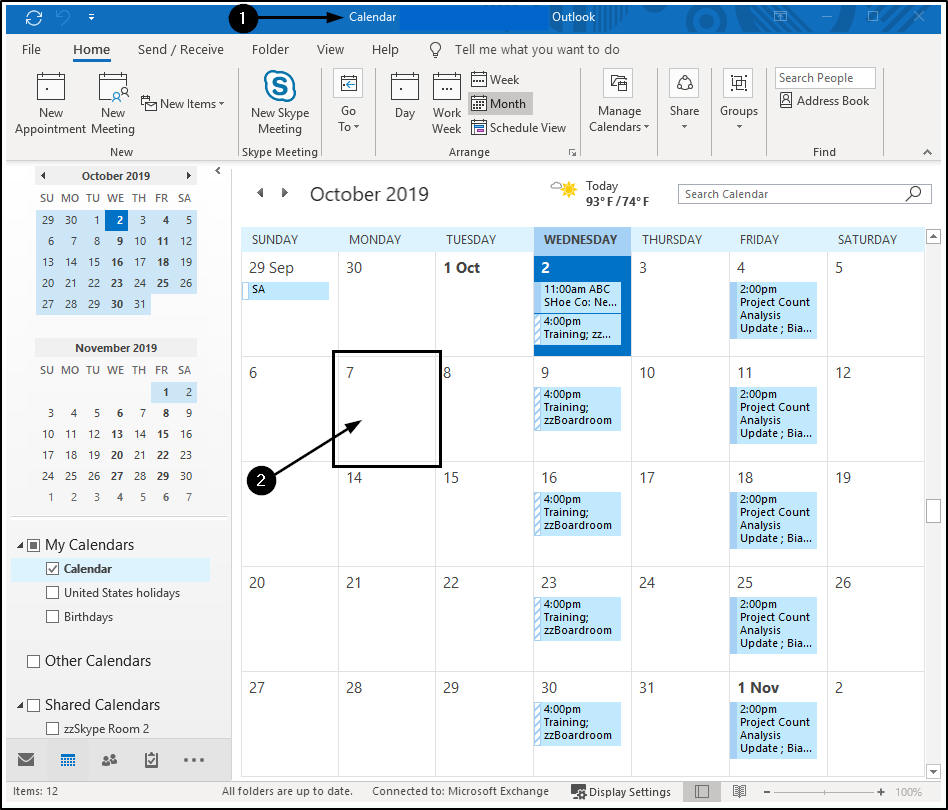Click the calendar scroll down arrow
Screen dimensions: 948x810
(x=933, y=771)
